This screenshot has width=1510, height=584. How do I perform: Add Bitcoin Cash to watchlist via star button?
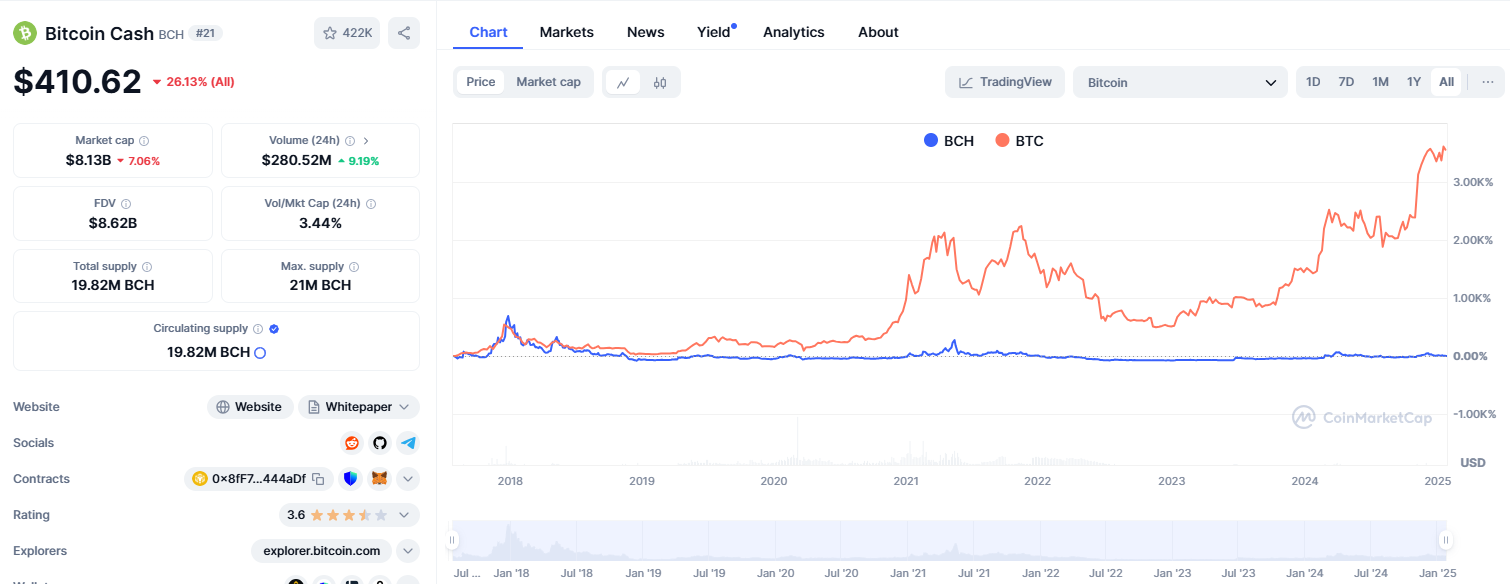pos(347,33)
